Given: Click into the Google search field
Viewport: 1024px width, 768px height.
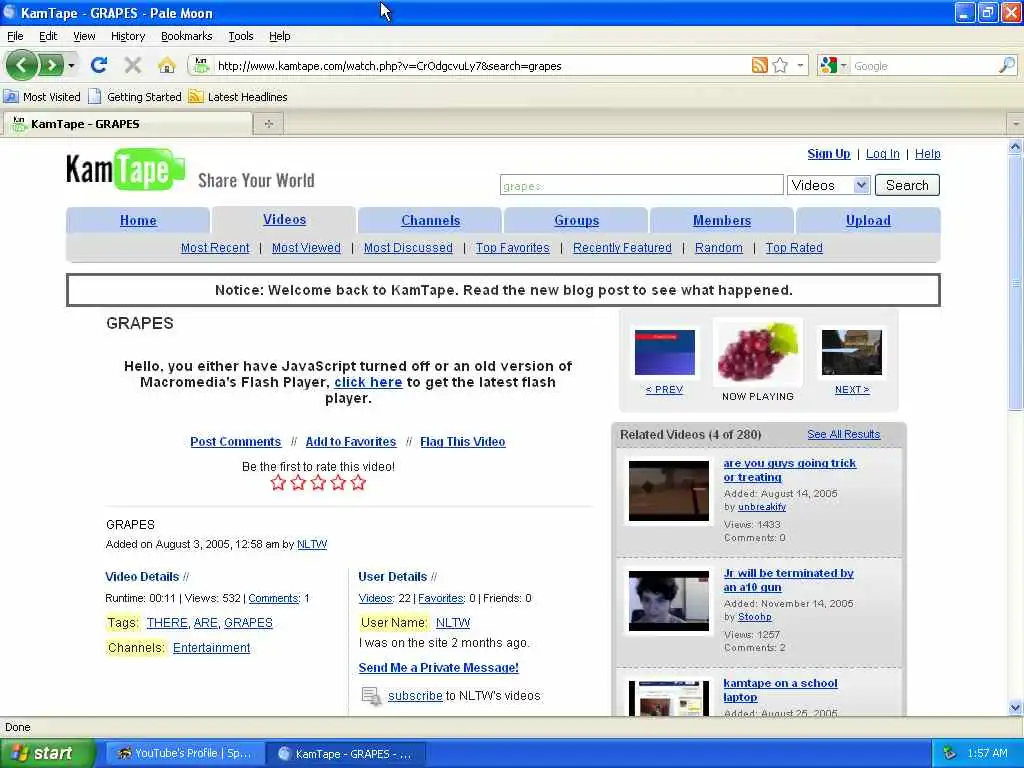Looking at the screenshot, I should [x=923, y=66].
